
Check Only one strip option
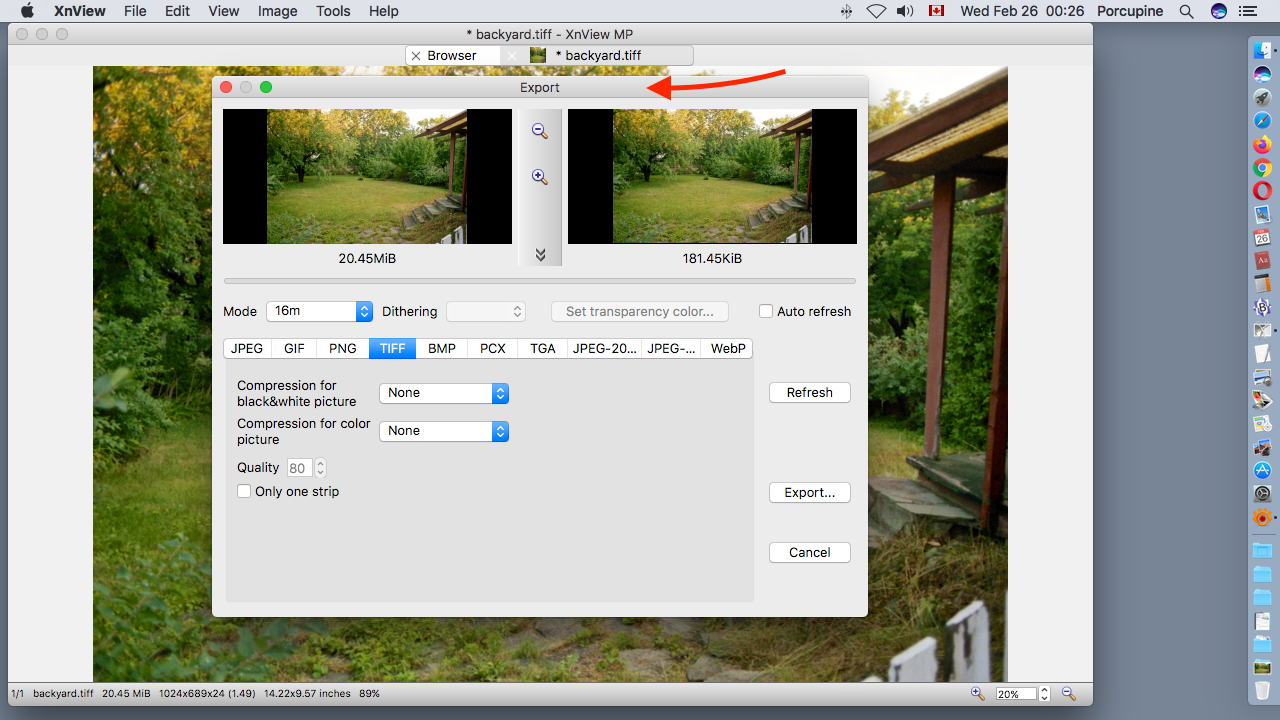[x=244, y=491]
